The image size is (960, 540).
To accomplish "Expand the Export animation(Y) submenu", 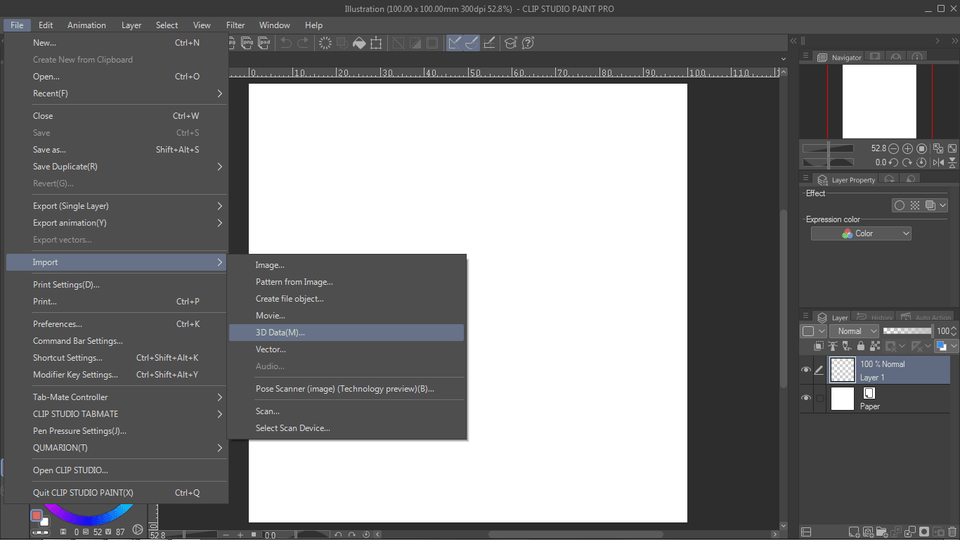I will click(117, 223).
